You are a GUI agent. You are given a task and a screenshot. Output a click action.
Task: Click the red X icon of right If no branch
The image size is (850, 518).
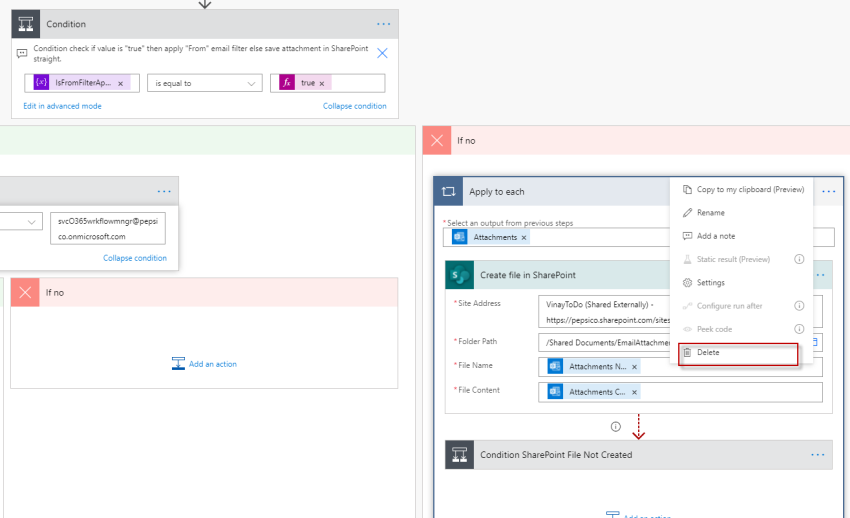(x=437, y=140)
